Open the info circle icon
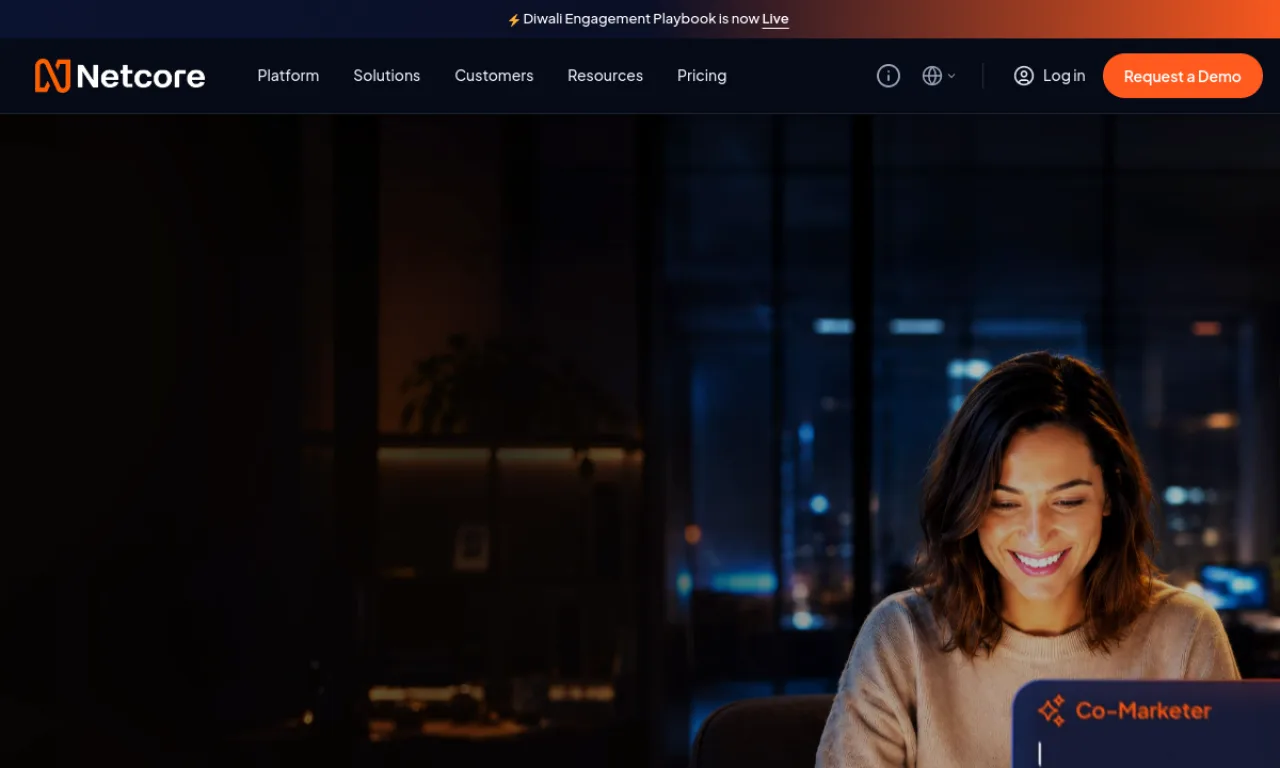The height and width of the screenshot is (768, 1280). coord(888,76)
